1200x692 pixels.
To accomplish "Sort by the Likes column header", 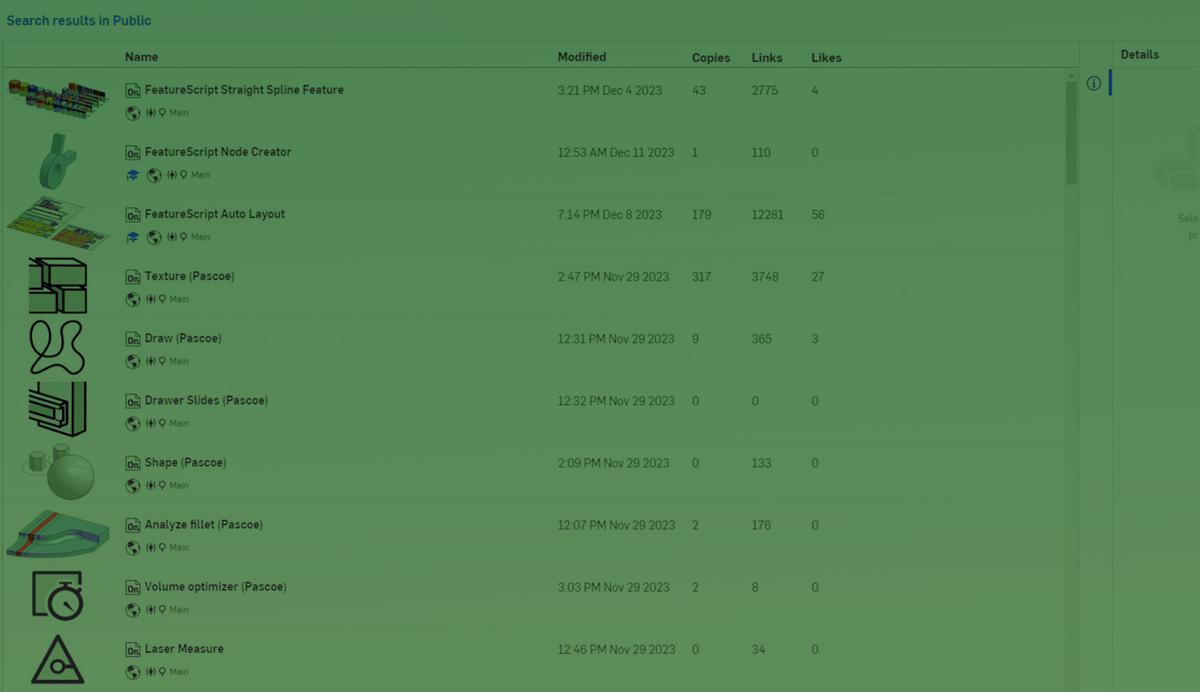I will (826, 58).
